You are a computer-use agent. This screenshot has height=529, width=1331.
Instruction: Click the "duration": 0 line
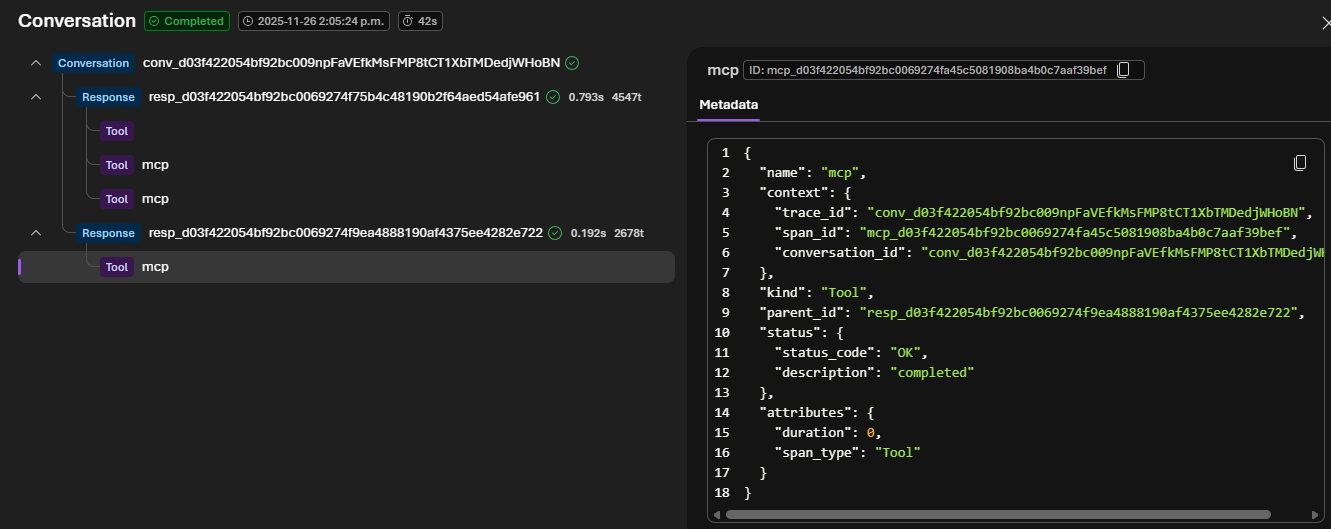(826, 432)
